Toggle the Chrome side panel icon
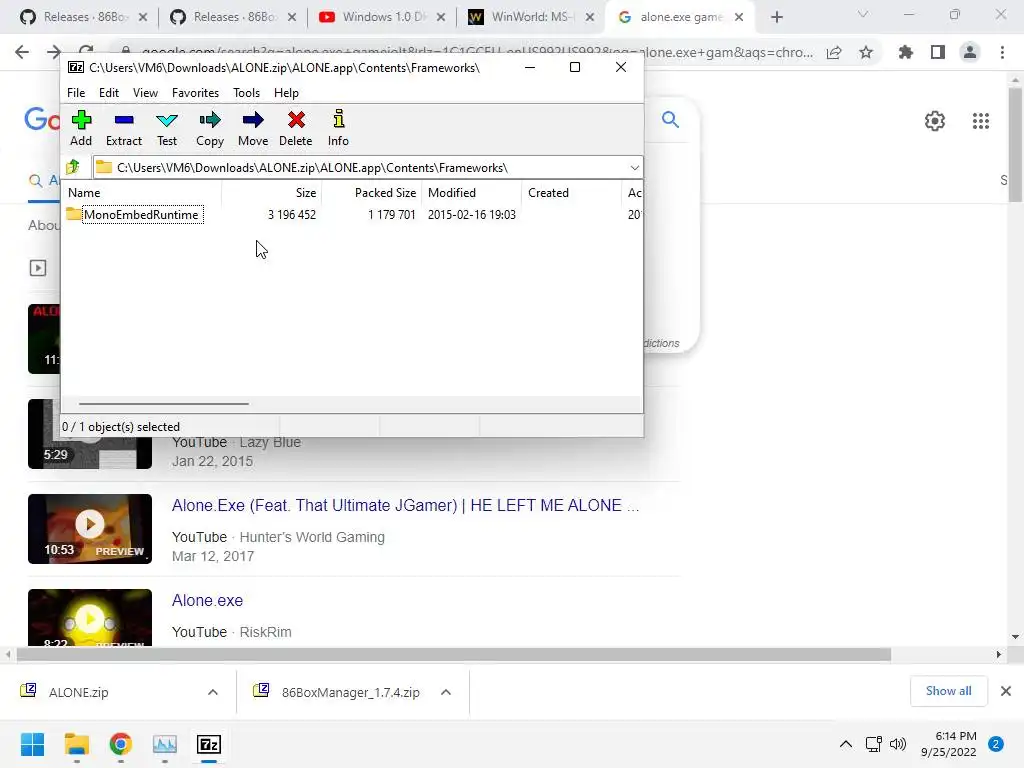This screenshot has height=768, width=1024. click(x=938, y=52)
